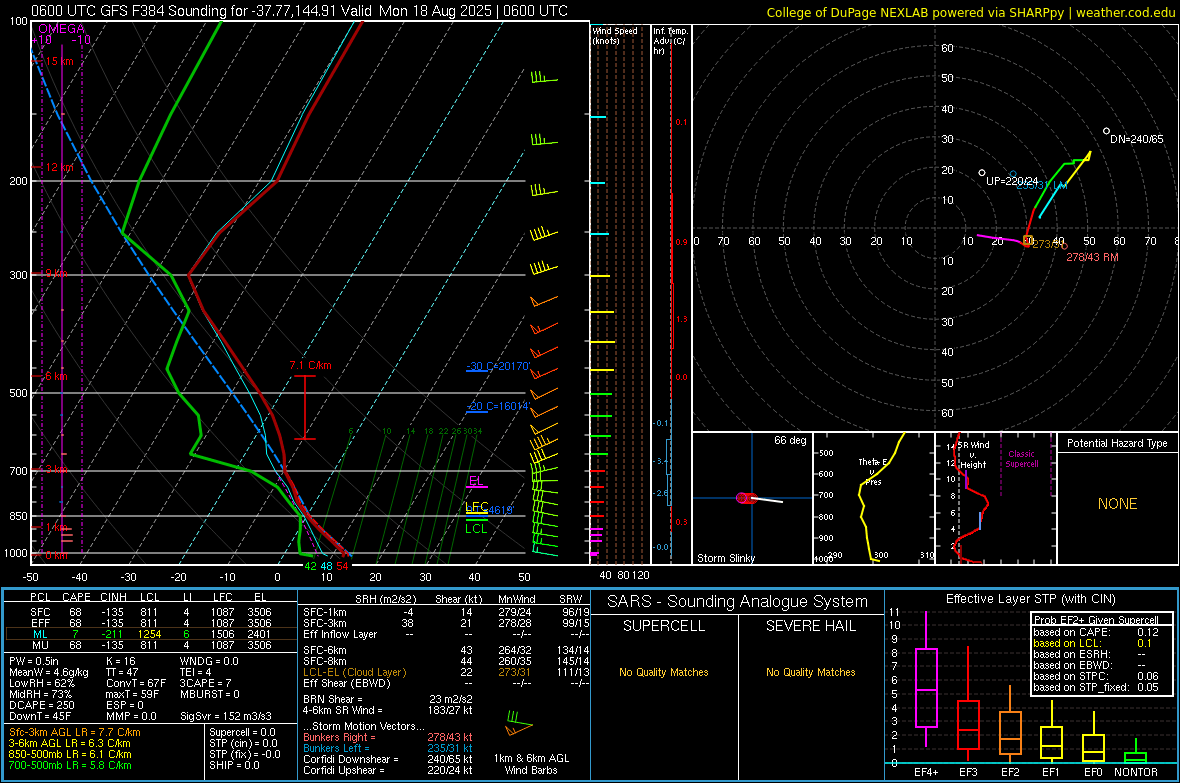Select the MU parcel row

point(151,644)
